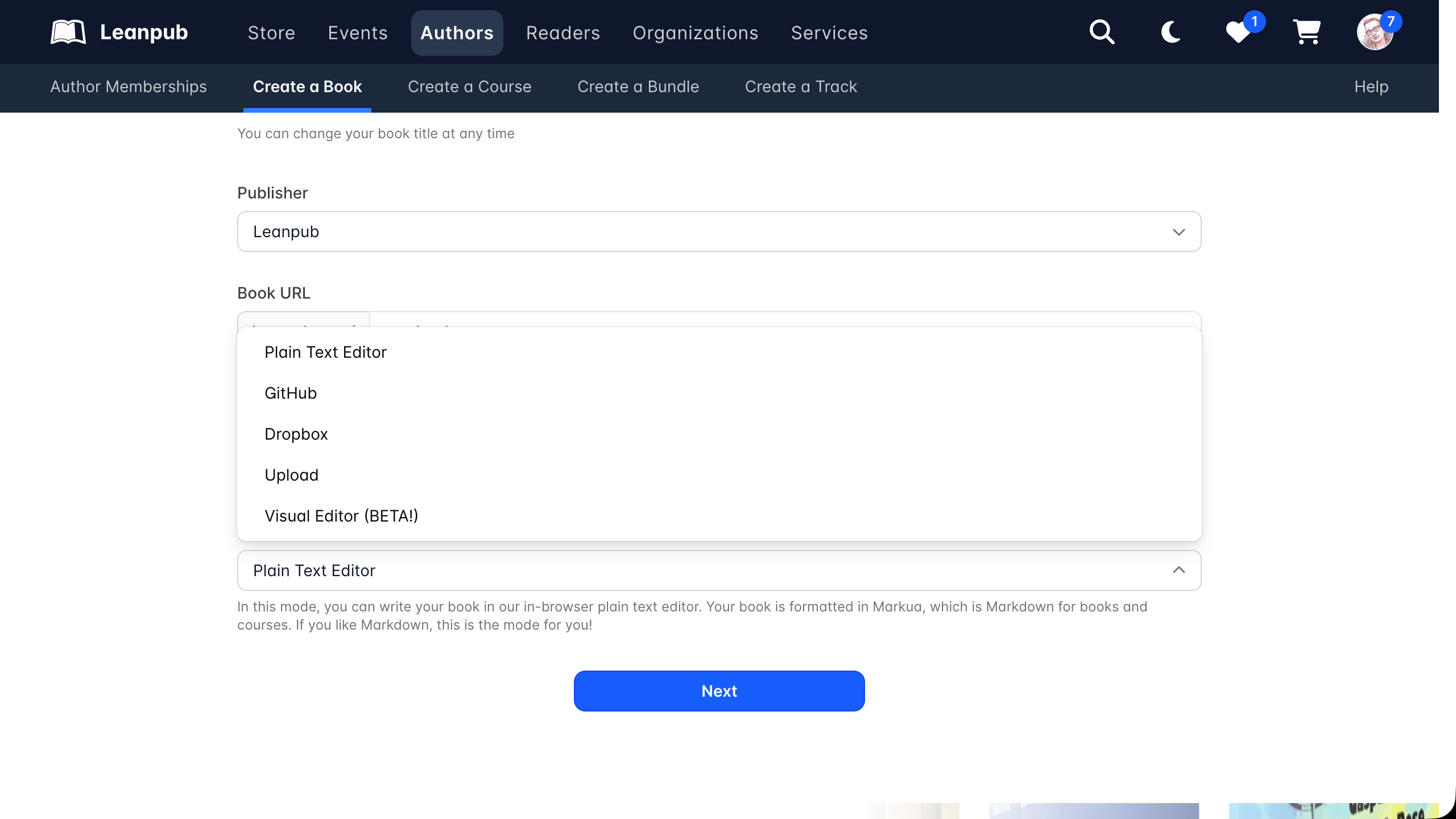Go to the Store menu

pos(271,33)
